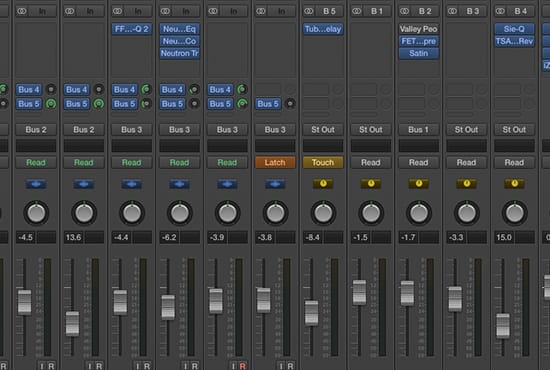Click the -3.3 volume value field

456,237
